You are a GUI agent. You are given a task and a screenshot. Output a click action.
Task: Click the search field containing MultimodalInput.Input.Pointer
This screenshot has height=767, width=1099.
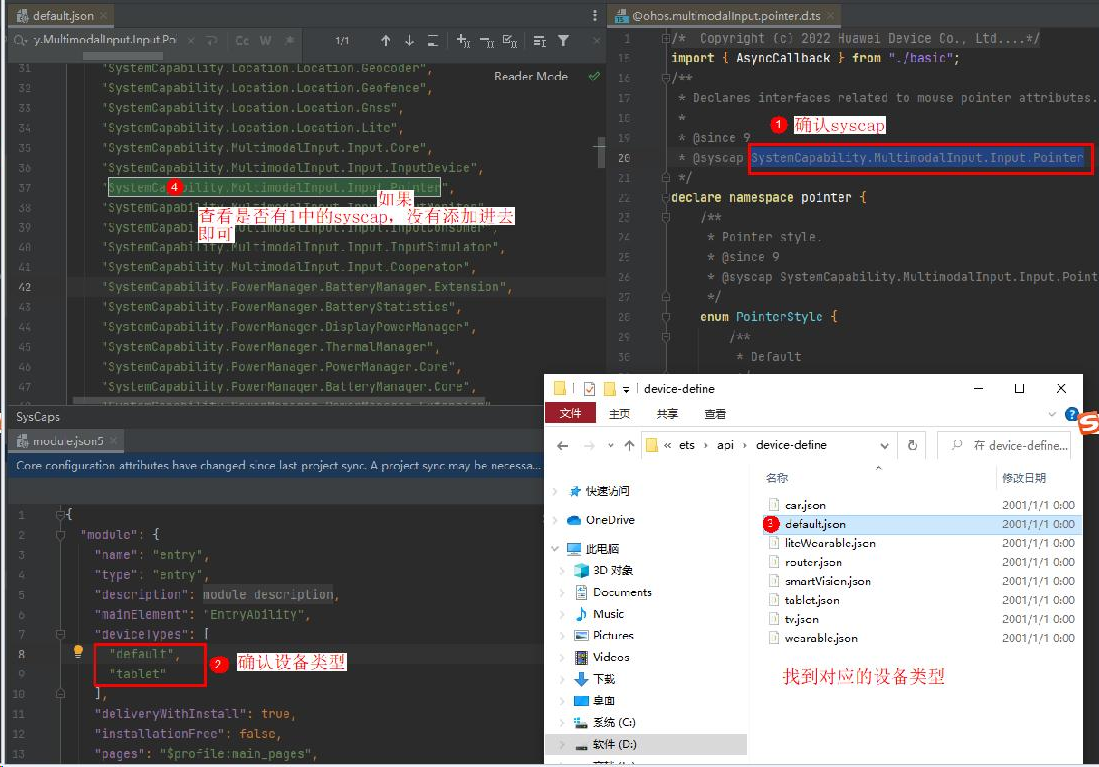pos(105,40)
